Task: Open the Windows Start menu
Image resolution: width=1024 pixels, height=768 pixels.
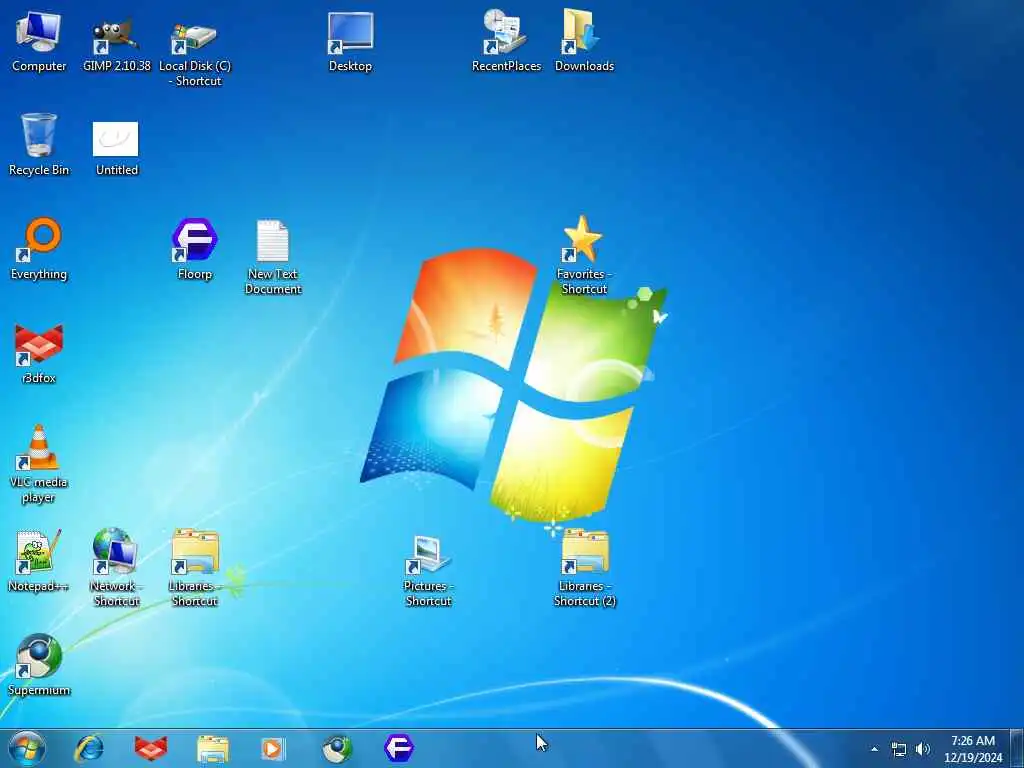Action: point(27,748)
